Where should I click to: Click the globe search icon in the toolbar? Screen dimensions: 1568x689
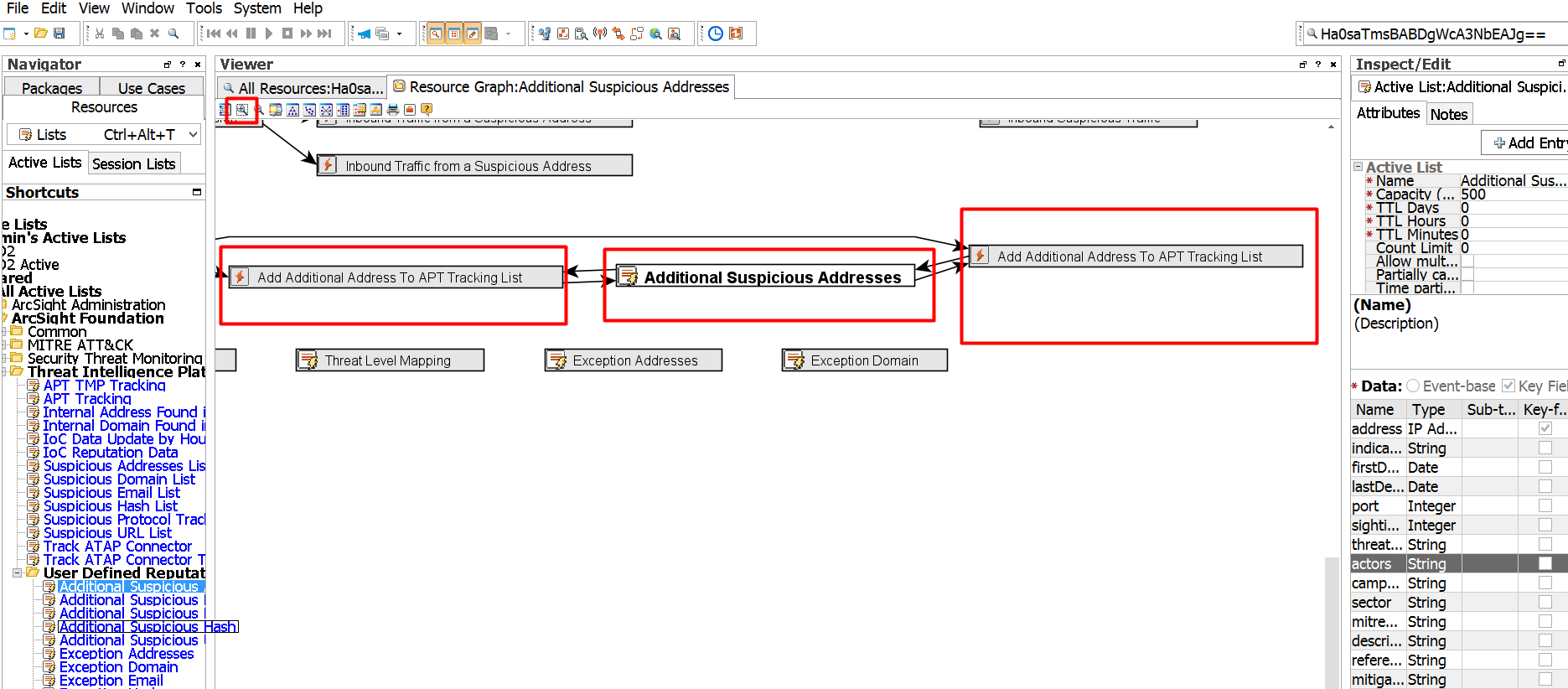655,34
